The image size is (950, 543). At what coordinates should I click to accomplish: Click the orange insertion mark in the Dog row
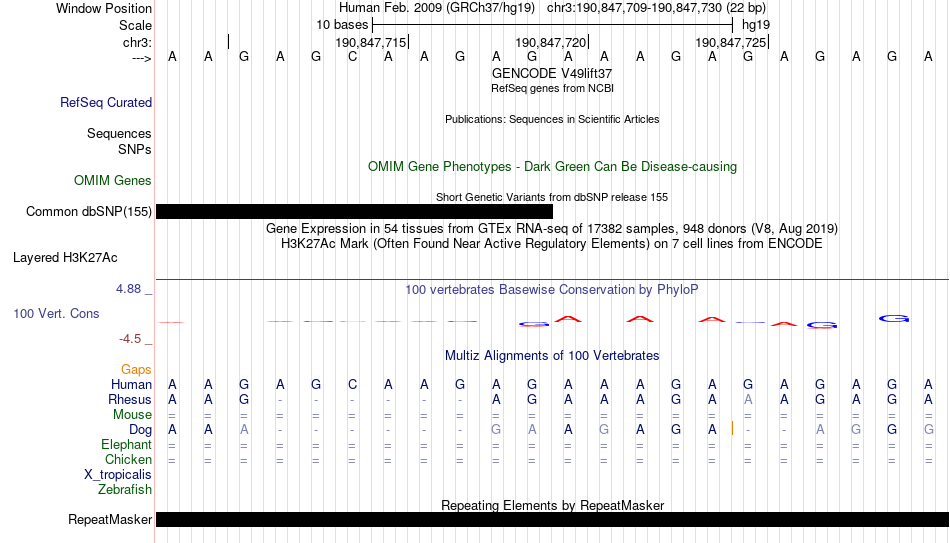pyautogui.click(x=732, y=428)
